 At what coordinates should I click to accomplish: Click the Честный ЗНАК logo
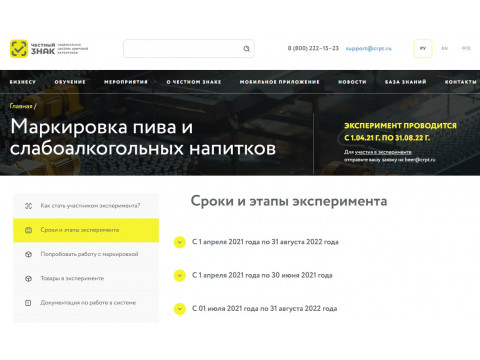tap(49, 49)
